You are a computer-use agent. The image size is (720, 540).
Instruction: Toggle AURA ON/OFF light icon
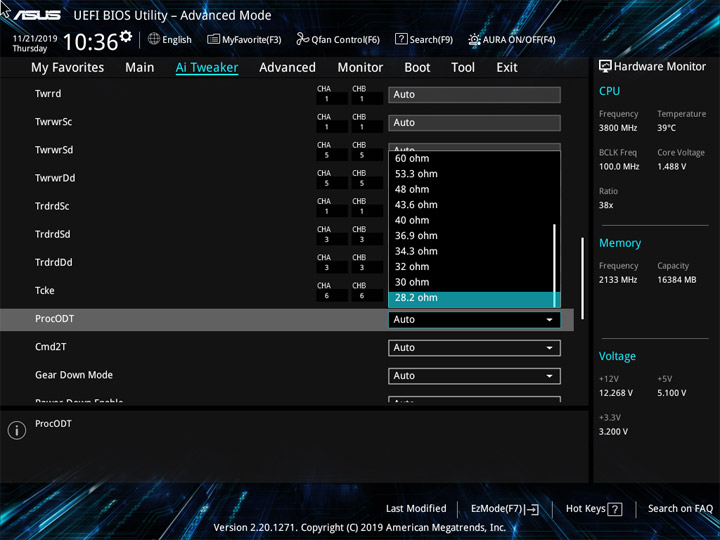click(474, 39)
